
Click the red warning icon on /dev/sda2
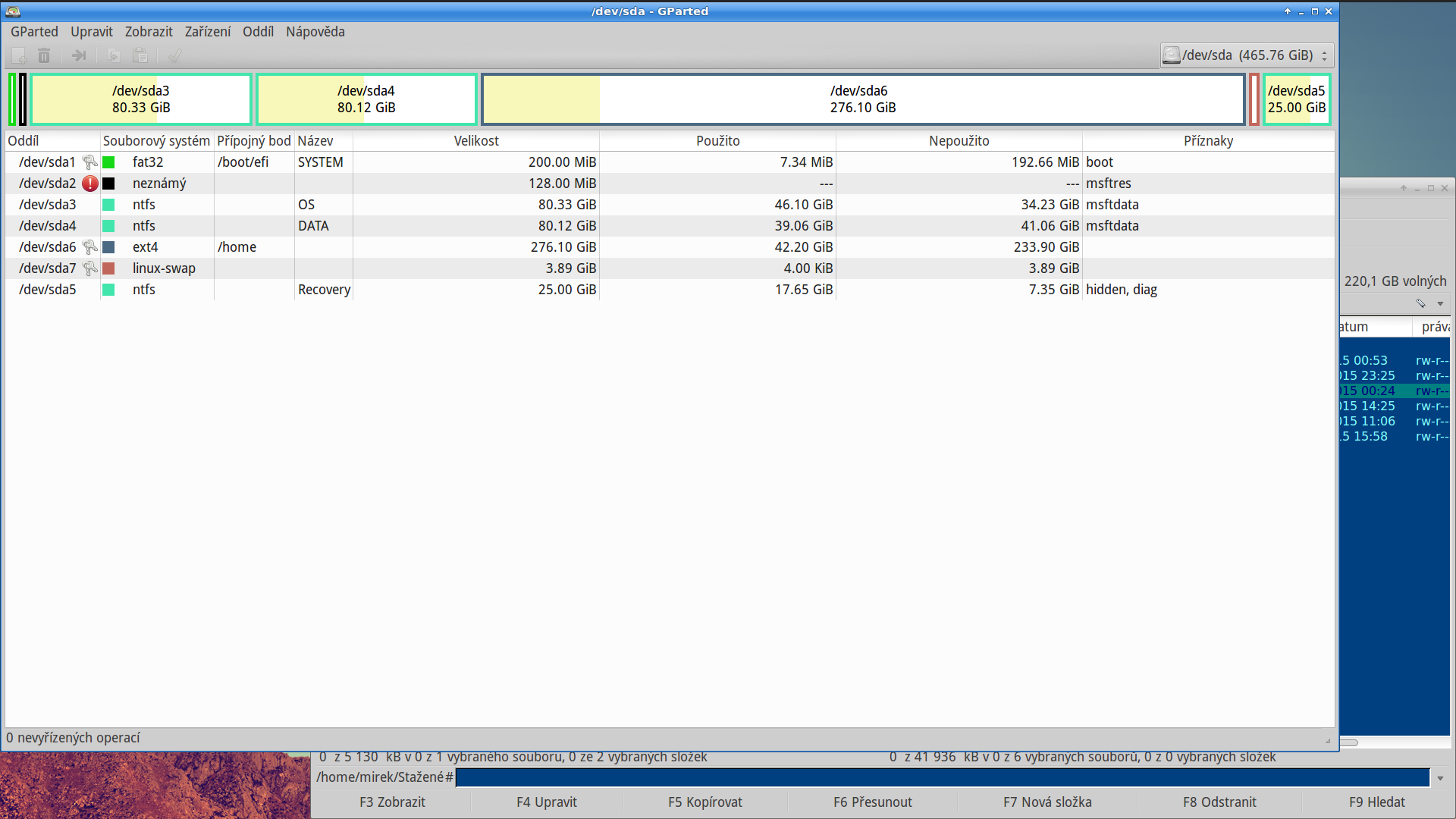pos(89,184)
